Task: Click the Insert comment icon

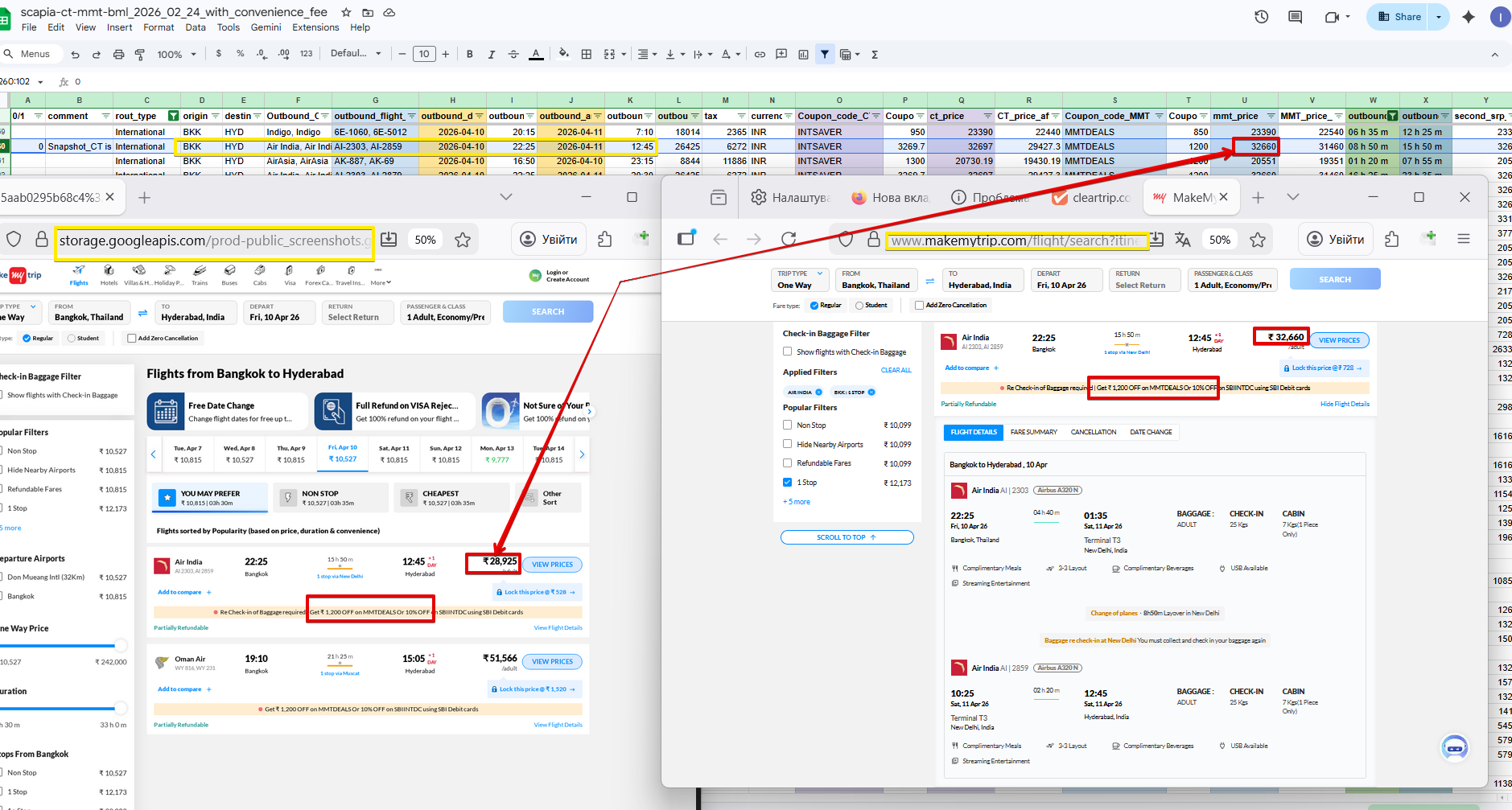Action: pyautogui.click(x=781, y=54)
